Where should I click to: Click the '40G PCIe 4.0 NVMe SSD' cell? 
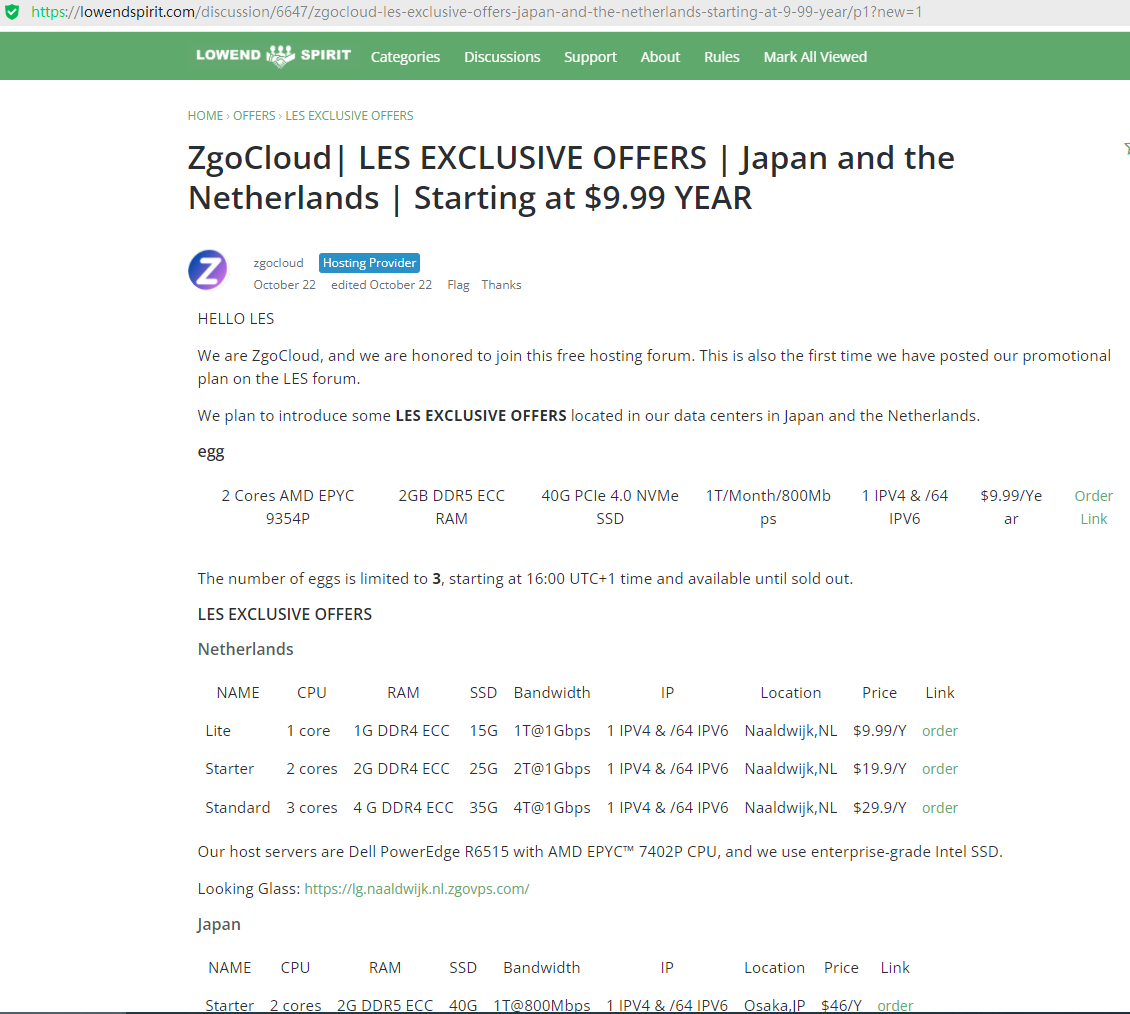click(610, 507)
